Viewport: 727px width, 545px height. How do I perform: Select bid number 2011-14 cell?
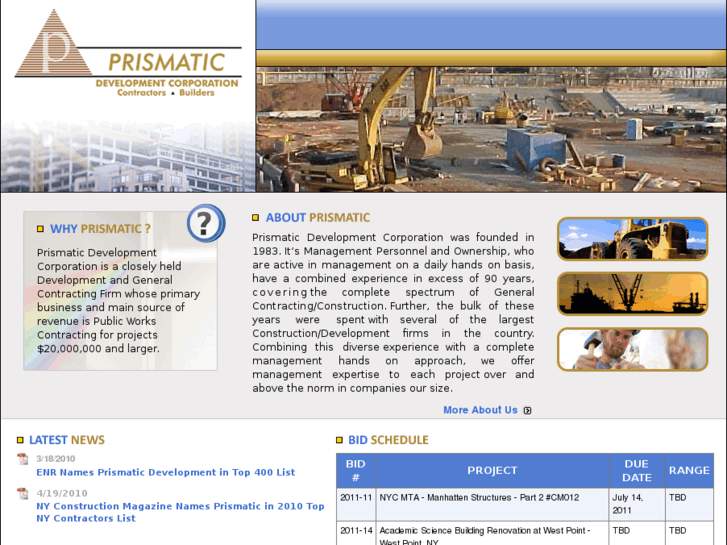click(356, 531)
